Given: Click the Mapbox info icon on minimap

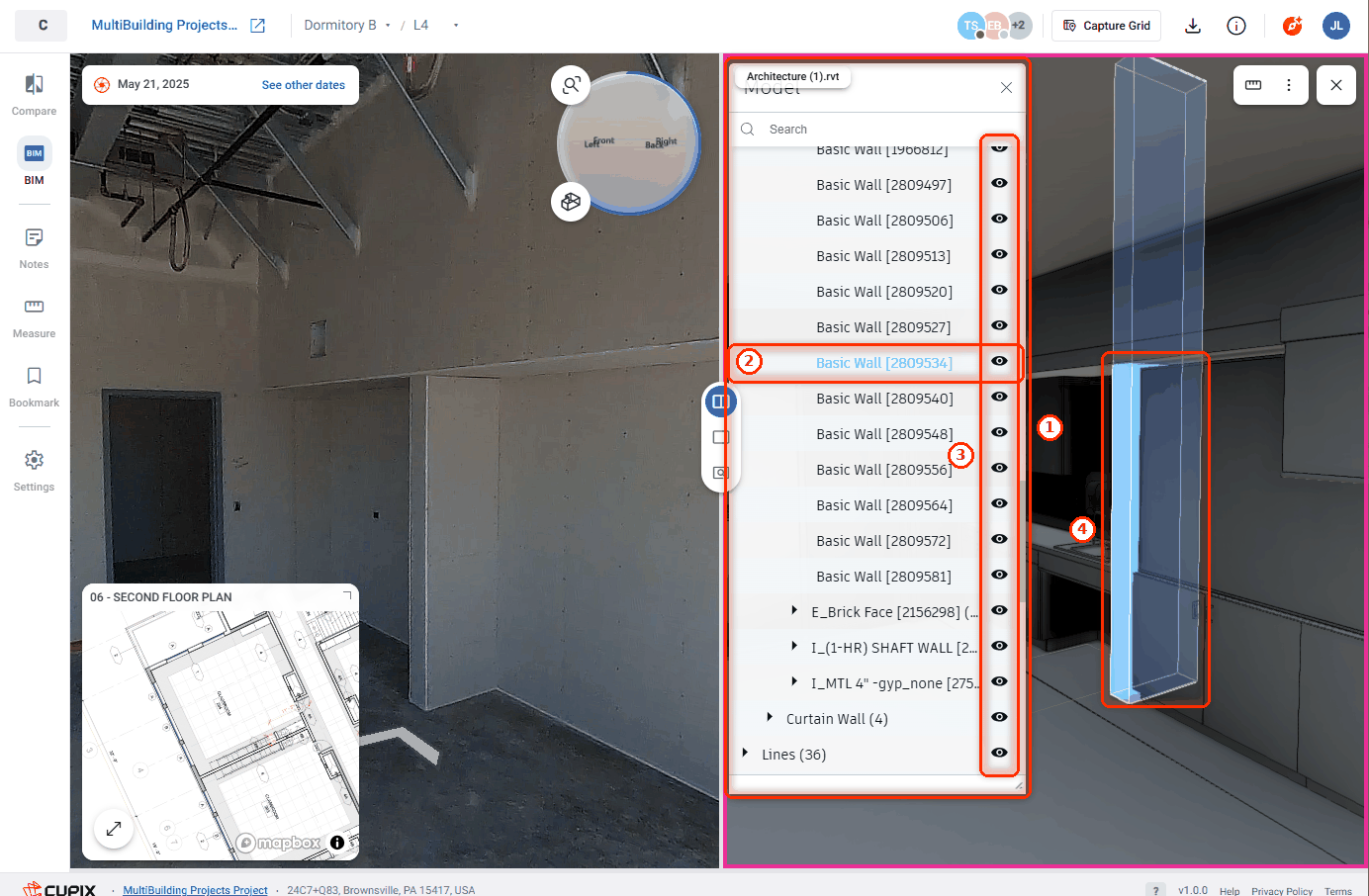Looking at the screenshot, I should pyautogui.click(x=337, y=843).
